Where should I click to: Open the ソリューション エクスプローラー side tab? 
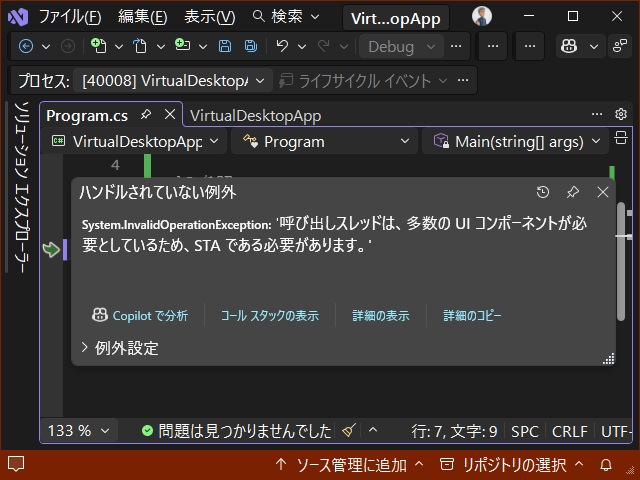21,187
